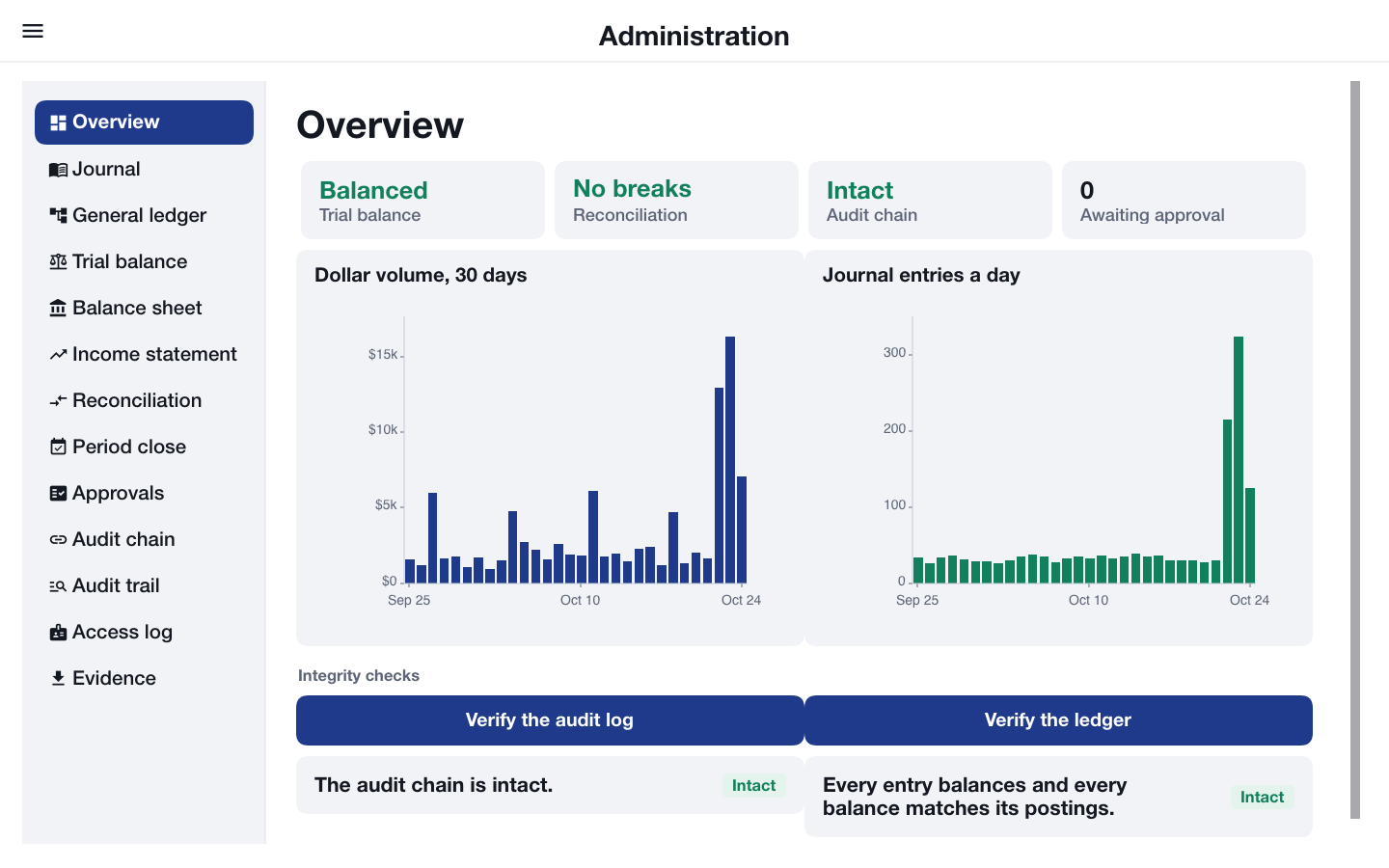This screenshot has height=868, width=1389.
Task: Click the 'Journal entries a day' heading
Action: pyautogui.click(x=921, y=275)
